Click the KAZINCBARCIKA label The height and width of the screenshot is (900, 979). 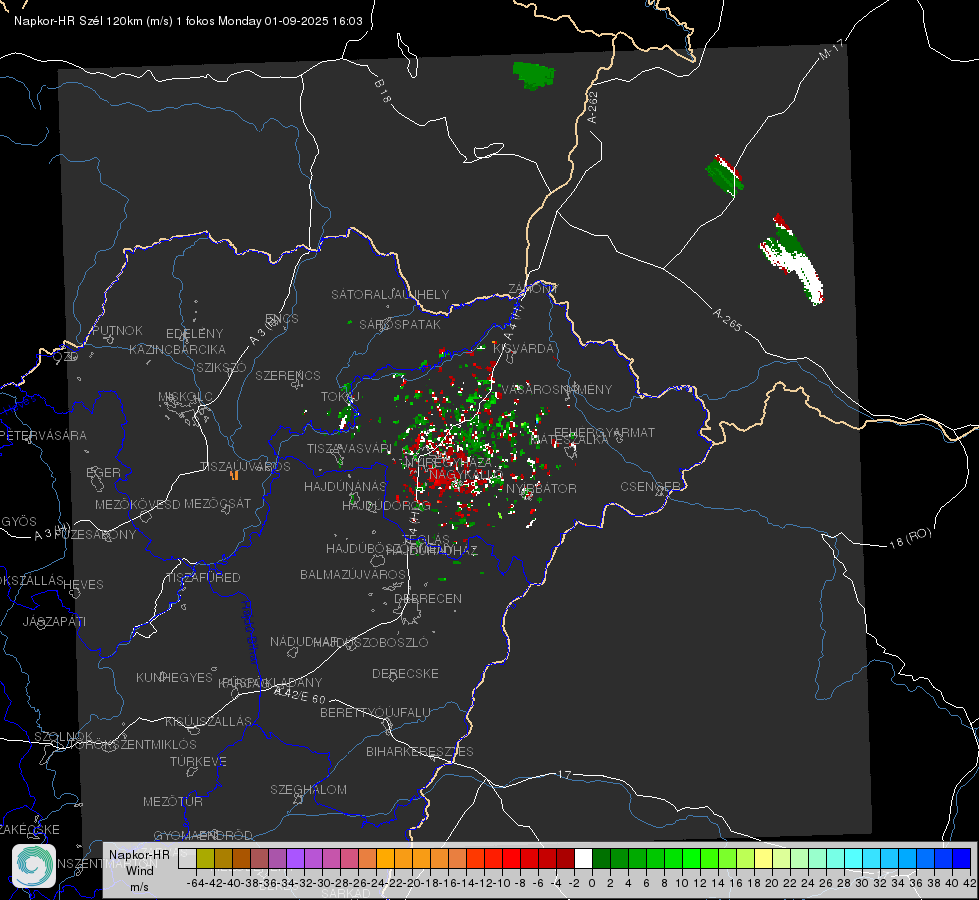[177, 349]
